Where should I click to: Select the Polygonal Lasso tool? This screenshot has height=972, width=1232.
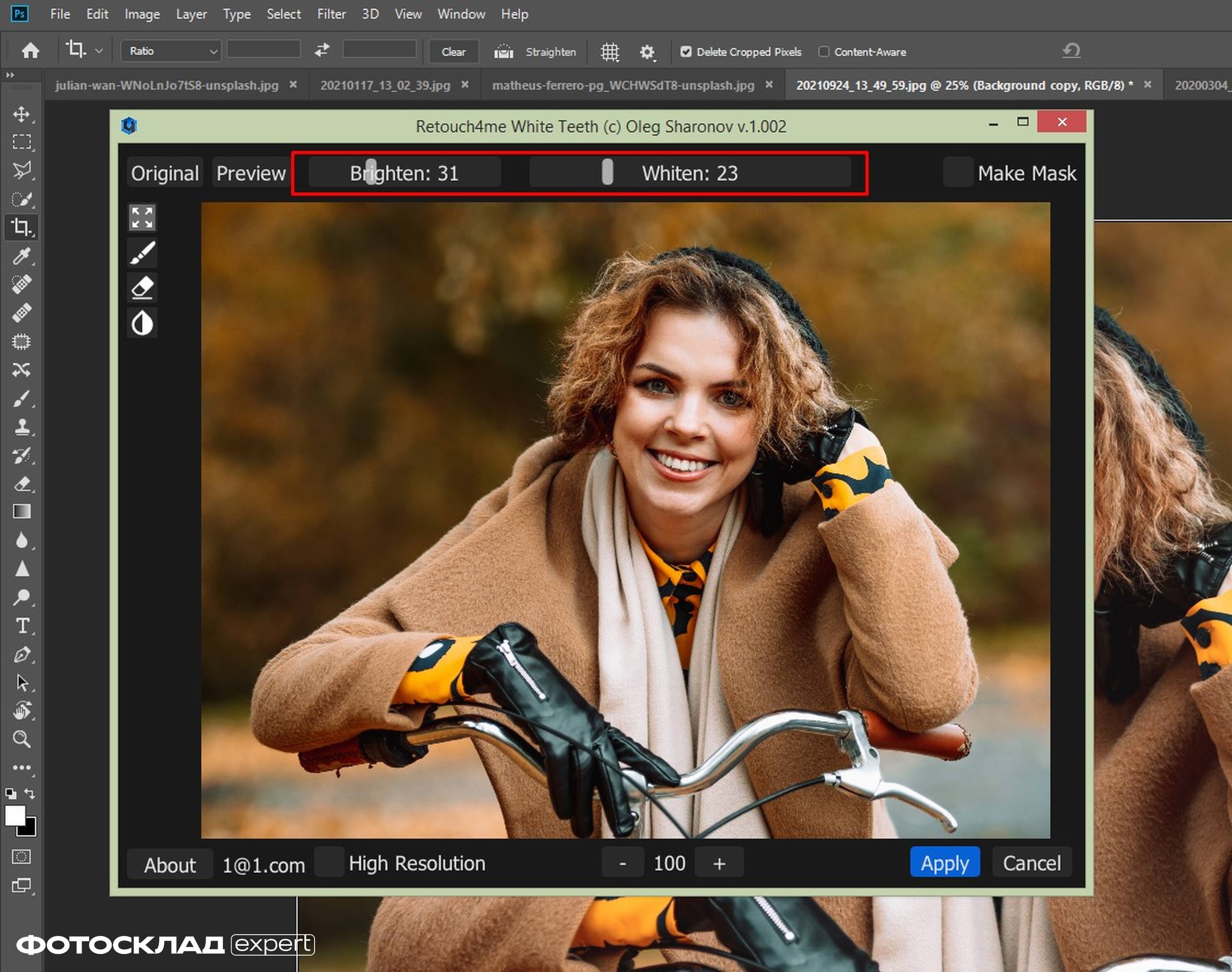click(22, 170)
